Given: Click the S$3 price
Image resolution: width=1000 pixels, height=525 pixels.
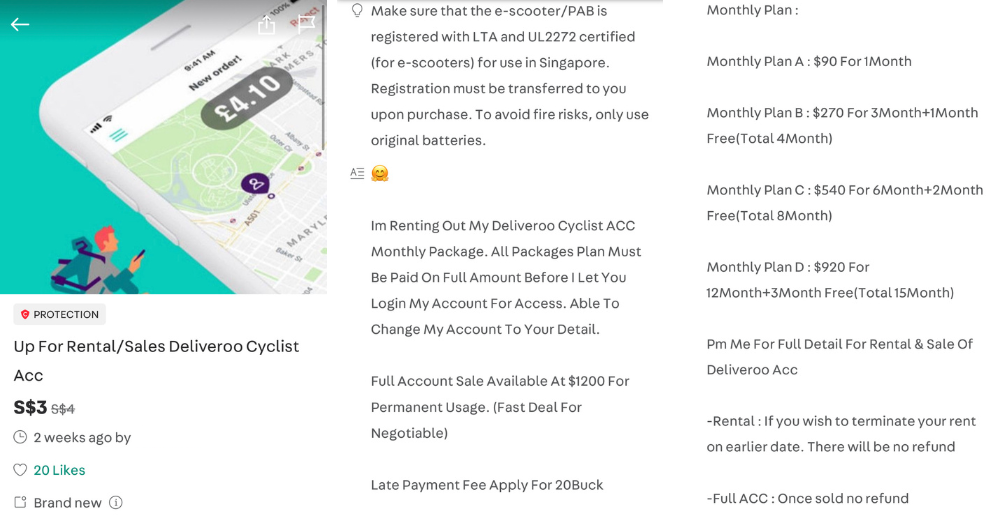Looking at the screenshot, I should point(30,407).
